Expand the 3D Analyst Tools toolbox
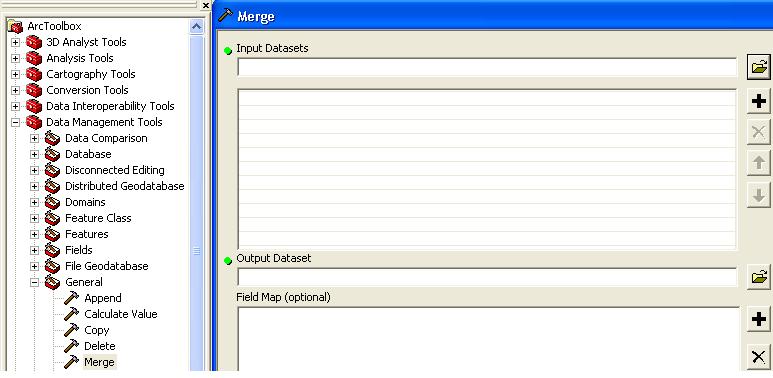773x378 pixels. click(x=15, y=42)
